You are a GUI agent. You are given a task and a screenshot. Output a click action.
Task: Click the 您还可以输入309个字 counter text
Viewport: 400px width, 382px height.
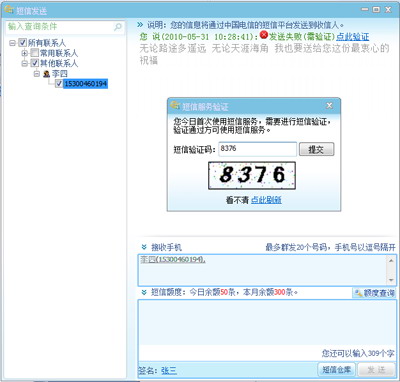(x=358, y=353)
